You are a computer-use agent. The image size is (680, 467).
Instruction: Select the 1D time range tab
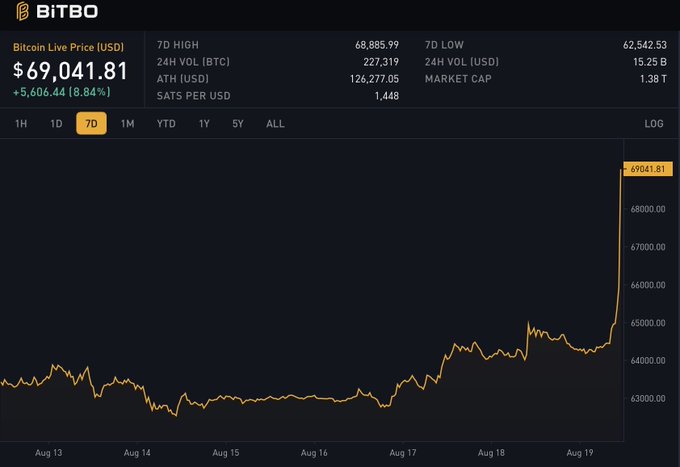pos(56,124)
